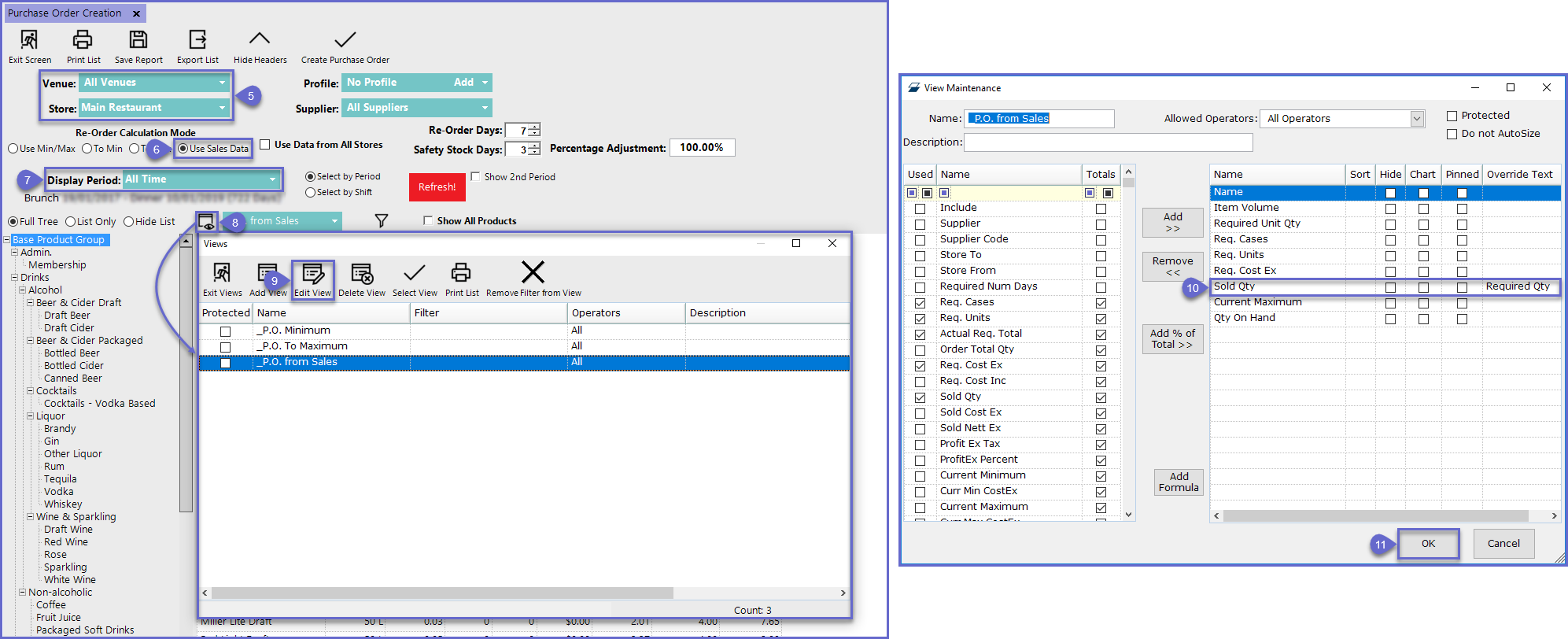Viewport: 1568px width, 639px height.
Task: Click the Hide Headers icon
Action: [x=260, y=39]
